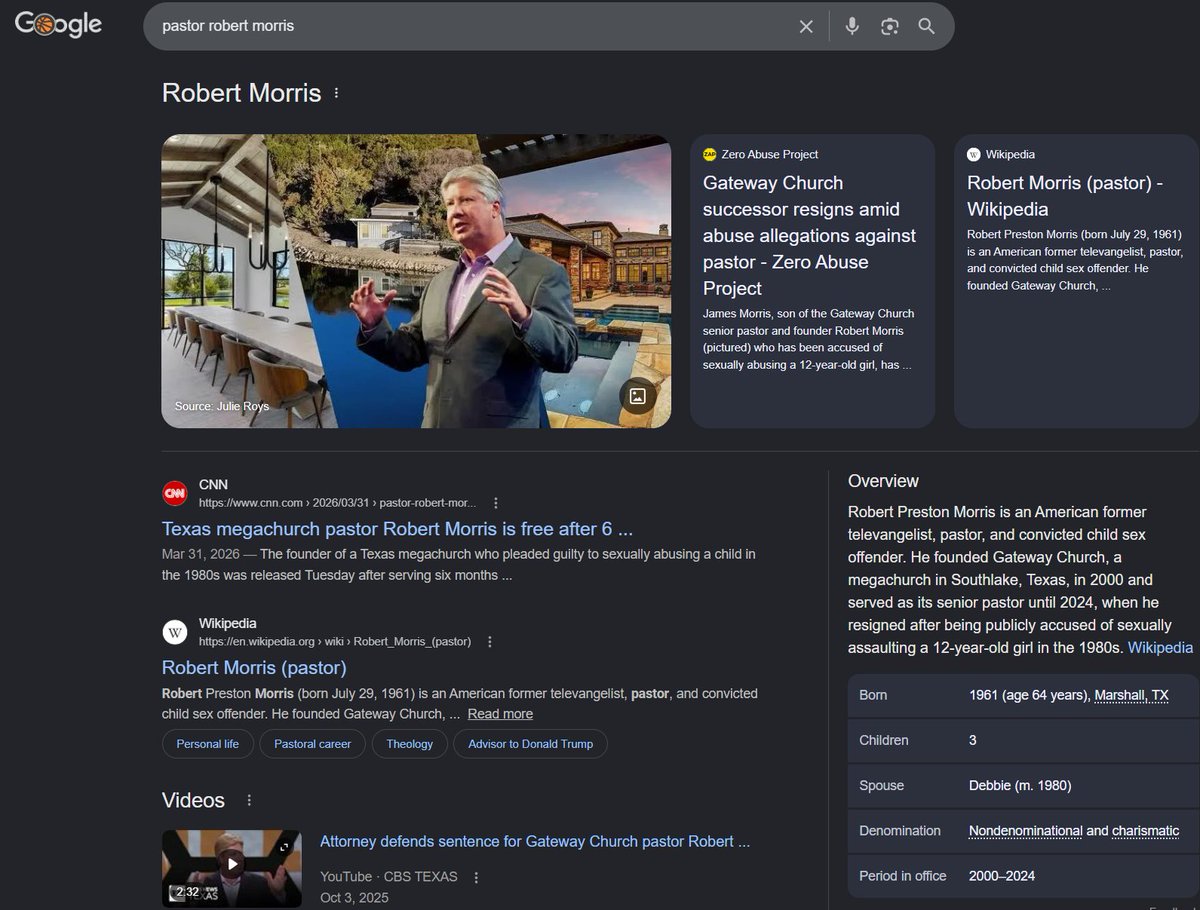This screenshot has width=1200, height=910.
Task: Click the Robert Morris knowledge panel title
Action: (242, 93)
